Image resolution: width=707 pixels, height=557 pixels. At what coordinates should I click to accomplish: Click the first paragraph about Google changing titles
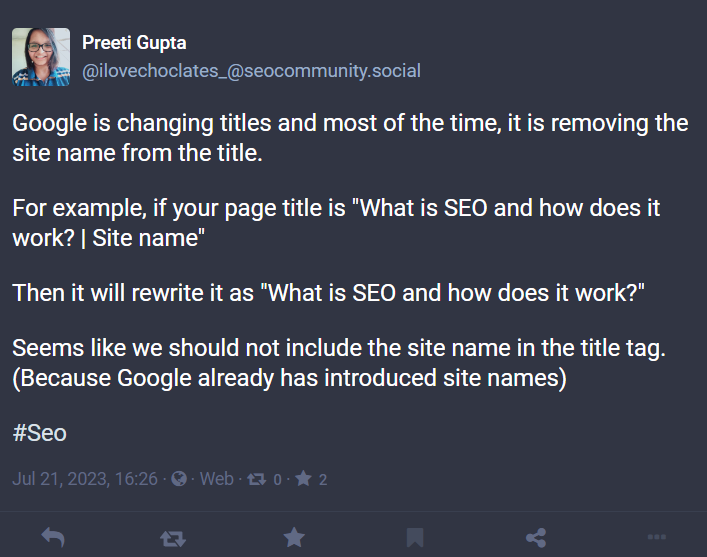(x=350, y=138)
